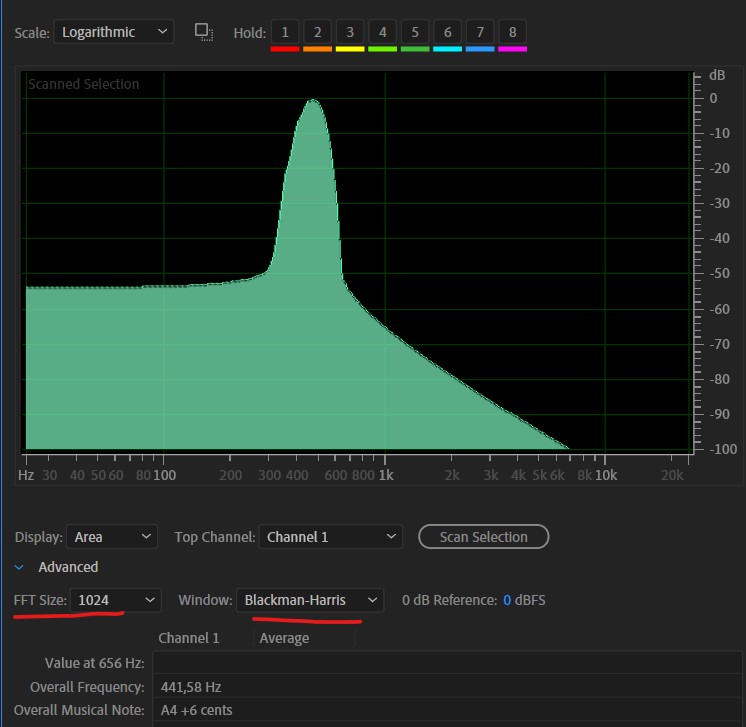Image resolution: width=746 pixels, height=727 pixels.
Task: Click the 0 dB Reference value
Action: pos(507,600)
